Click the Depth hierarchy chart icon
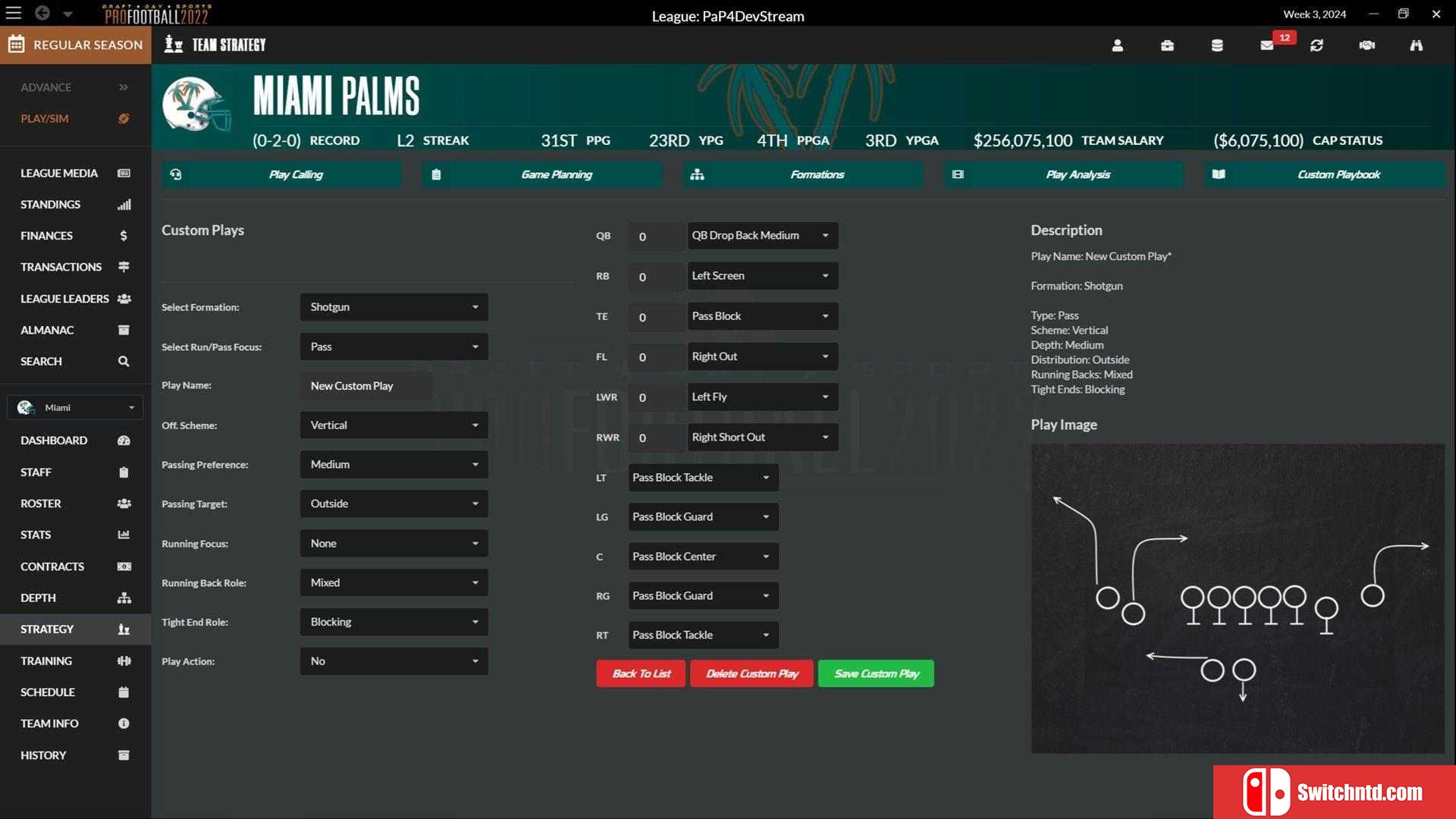The image size is (1456, 819). click(124, 598)
